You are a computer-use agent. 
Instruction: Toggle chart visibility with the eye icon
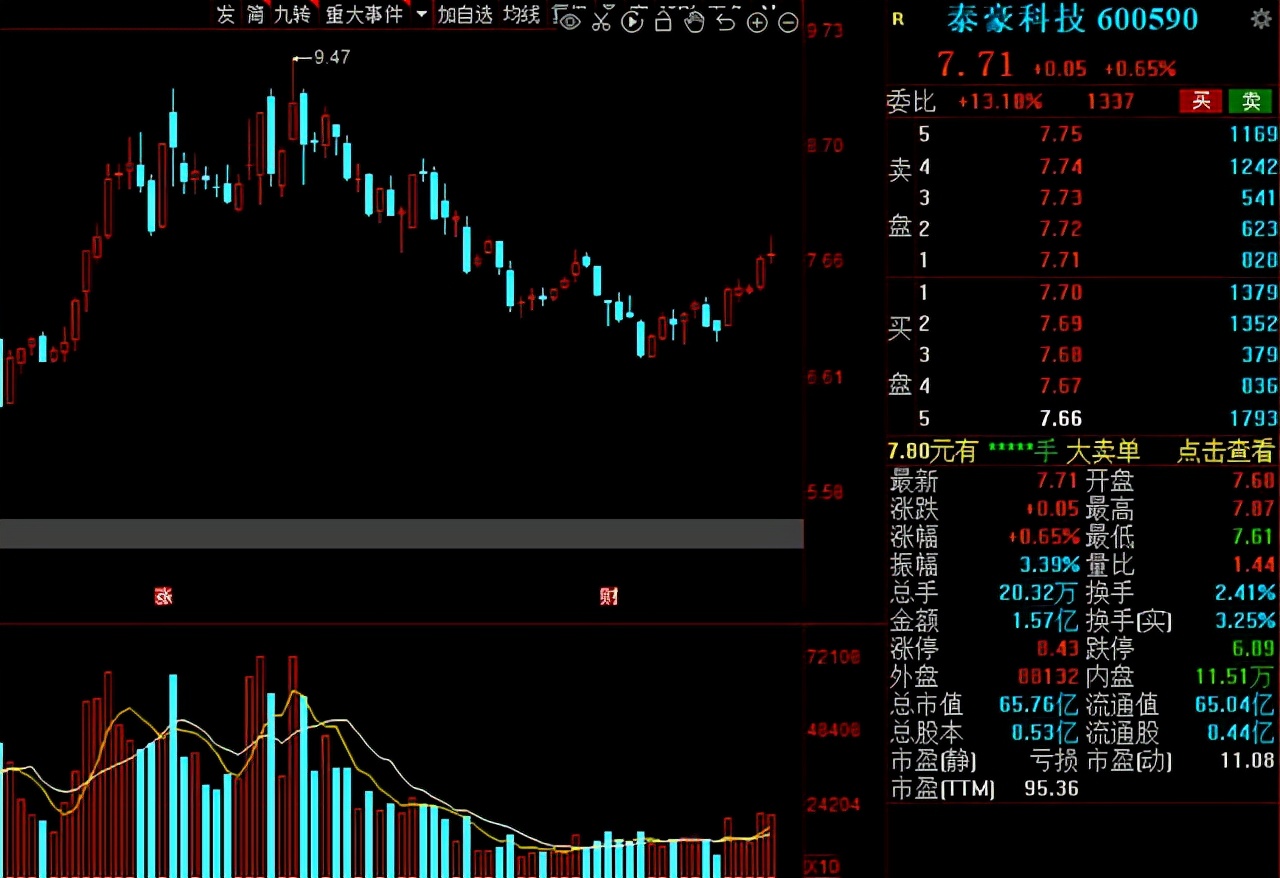tap(570, 22)
